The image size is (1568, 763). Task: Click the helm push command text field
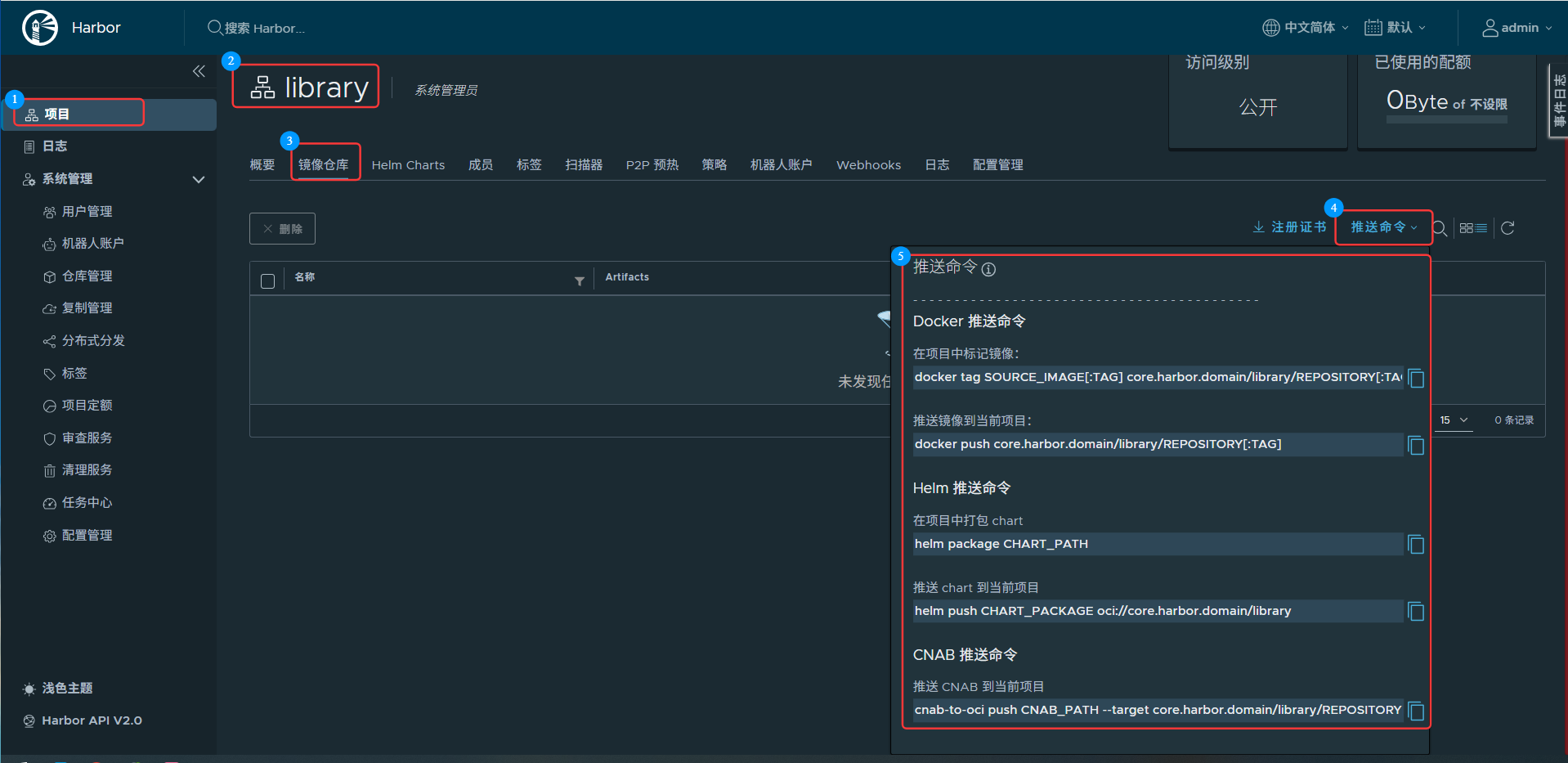[x=1158, y=611]
